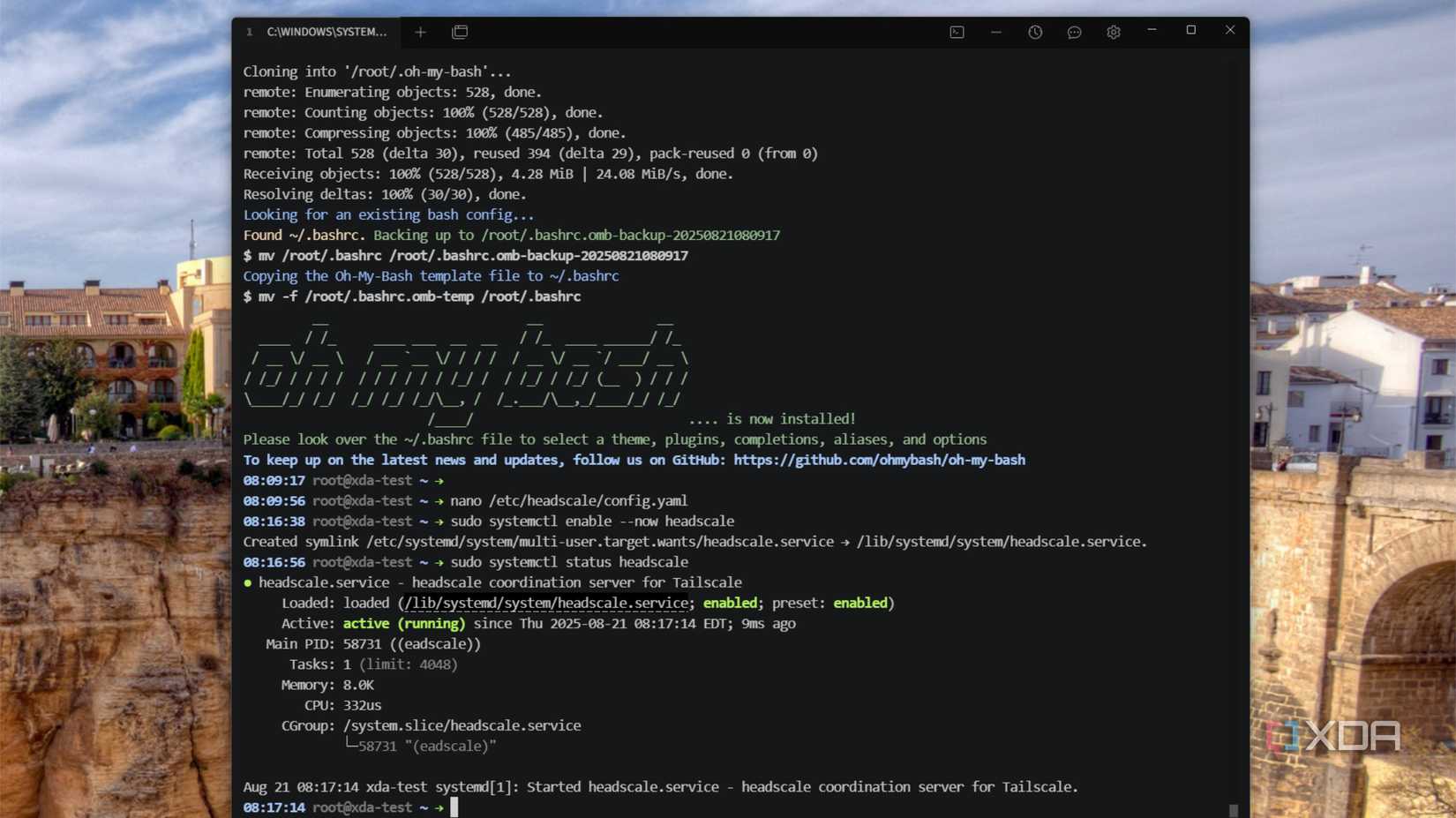Click the scrollbar thumb at the bottom right
1456x818 pixels.
pos(1233,810)
